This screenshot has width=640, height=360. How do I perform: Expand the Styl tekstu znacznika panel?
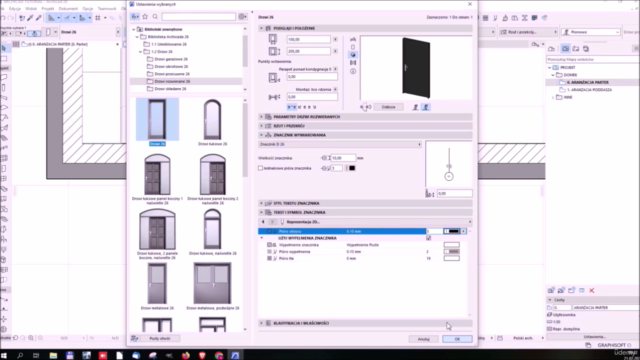click(262, 203)
